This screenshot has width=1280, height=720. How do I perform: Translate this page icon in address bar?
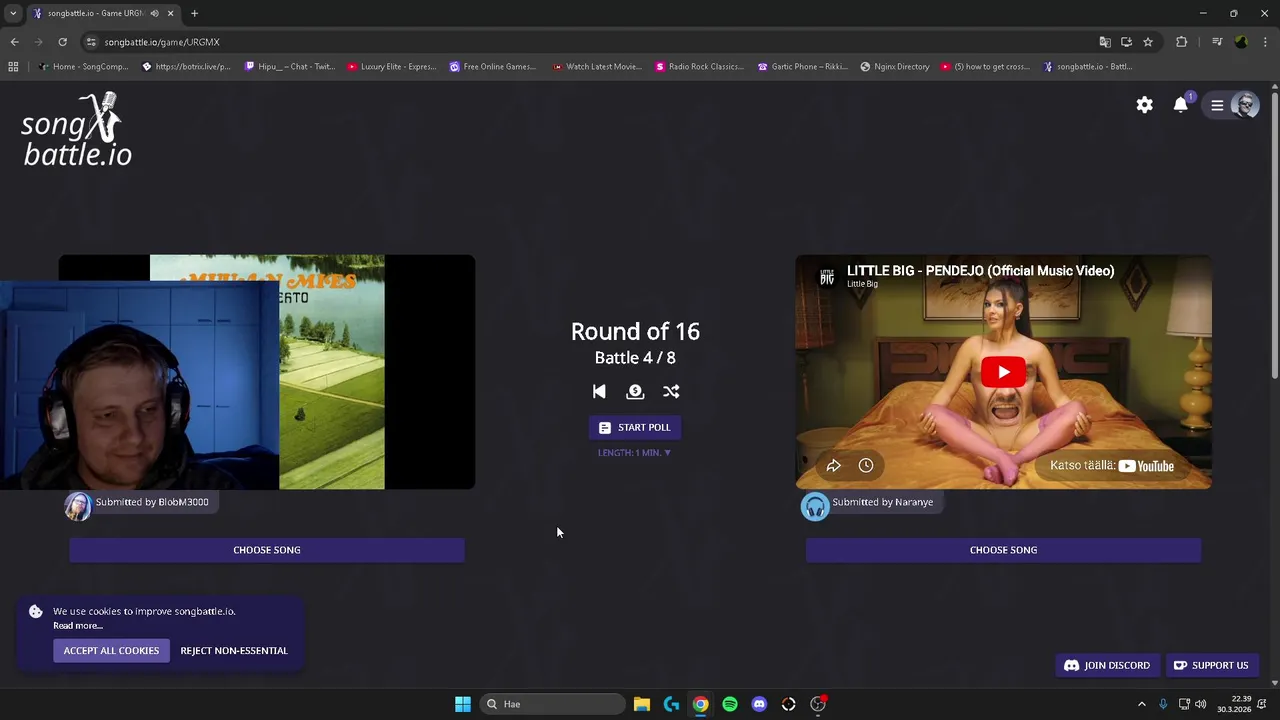click(1105, 42)
